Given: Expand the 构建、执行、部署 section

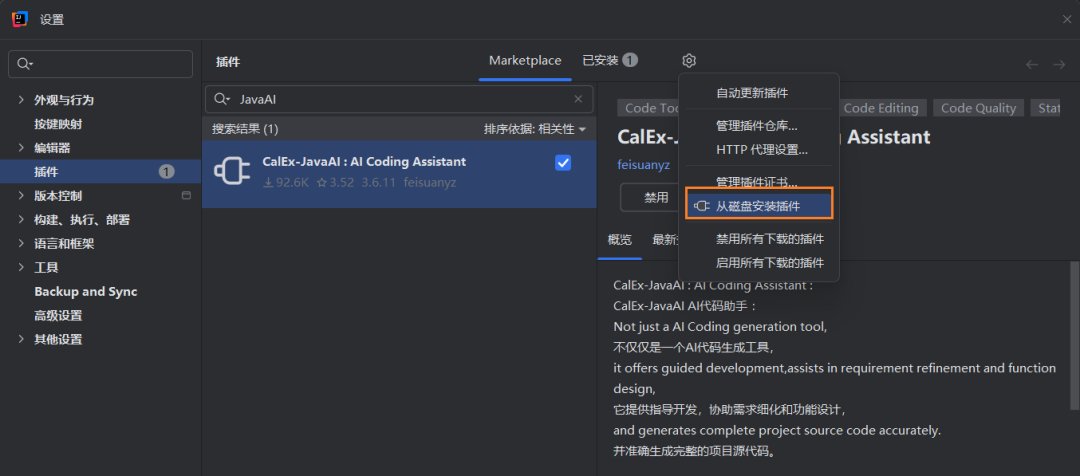Looking at the screenshot, I should (21, 220).
